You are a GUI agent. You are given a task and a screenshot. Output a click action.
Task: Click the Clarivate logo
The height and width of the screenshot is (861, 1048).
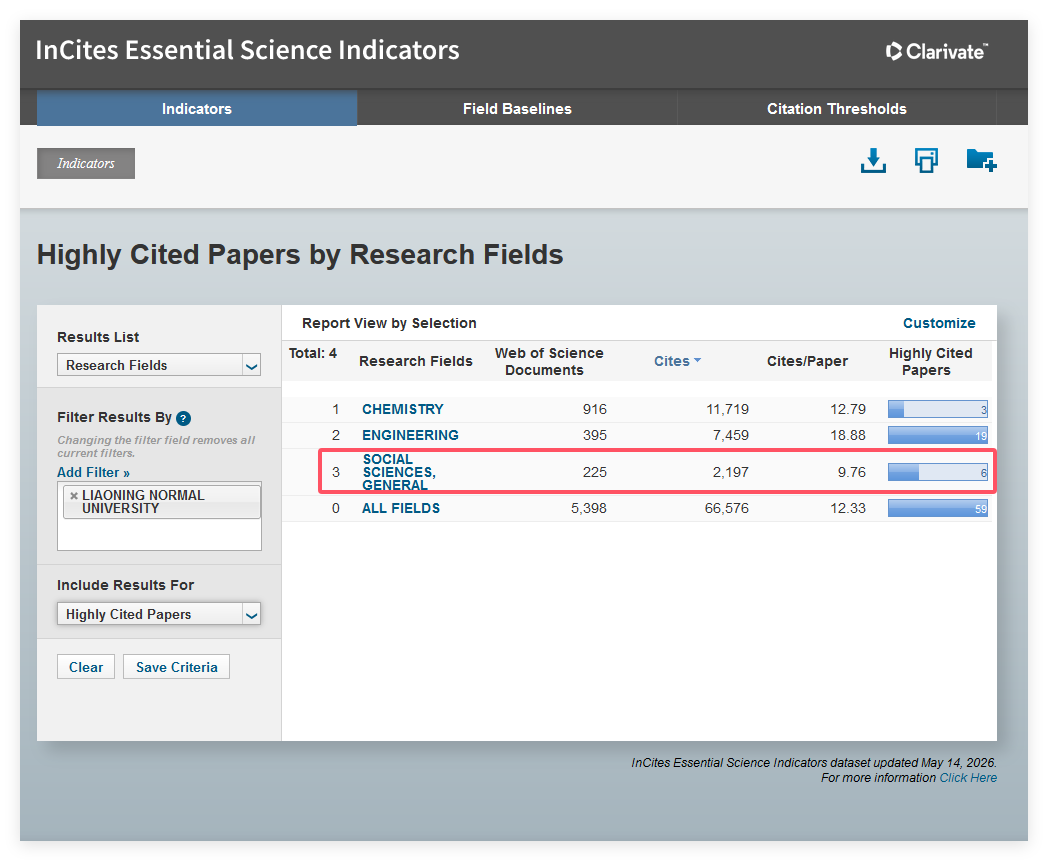tap(936, 51)
